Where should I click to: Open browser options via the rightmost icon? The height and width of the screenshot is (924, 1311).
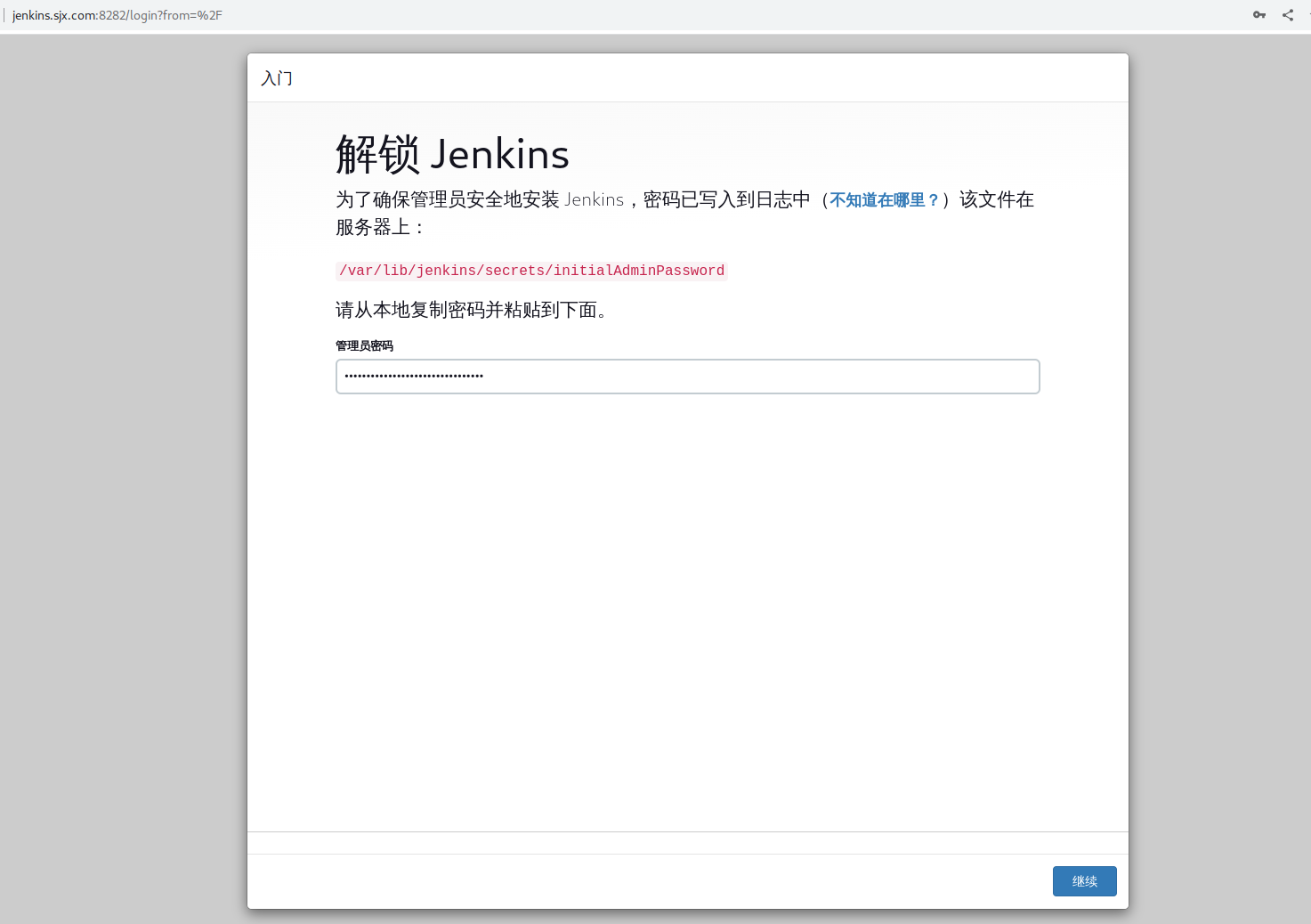coord(1308,14)
